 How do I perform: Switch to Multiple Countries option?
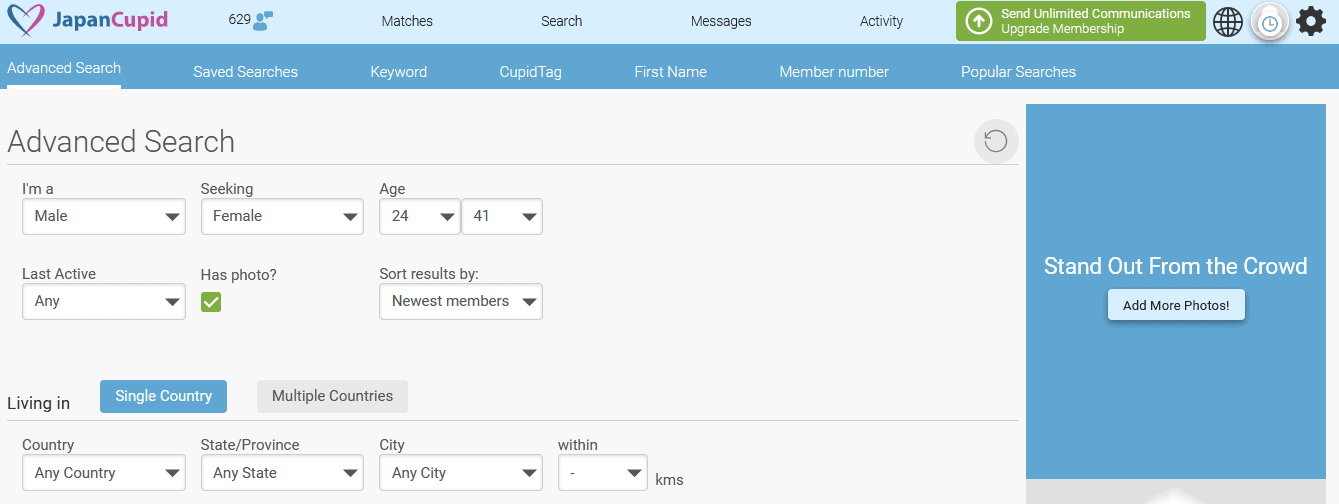pyautogui.click(x=332, y=396)
